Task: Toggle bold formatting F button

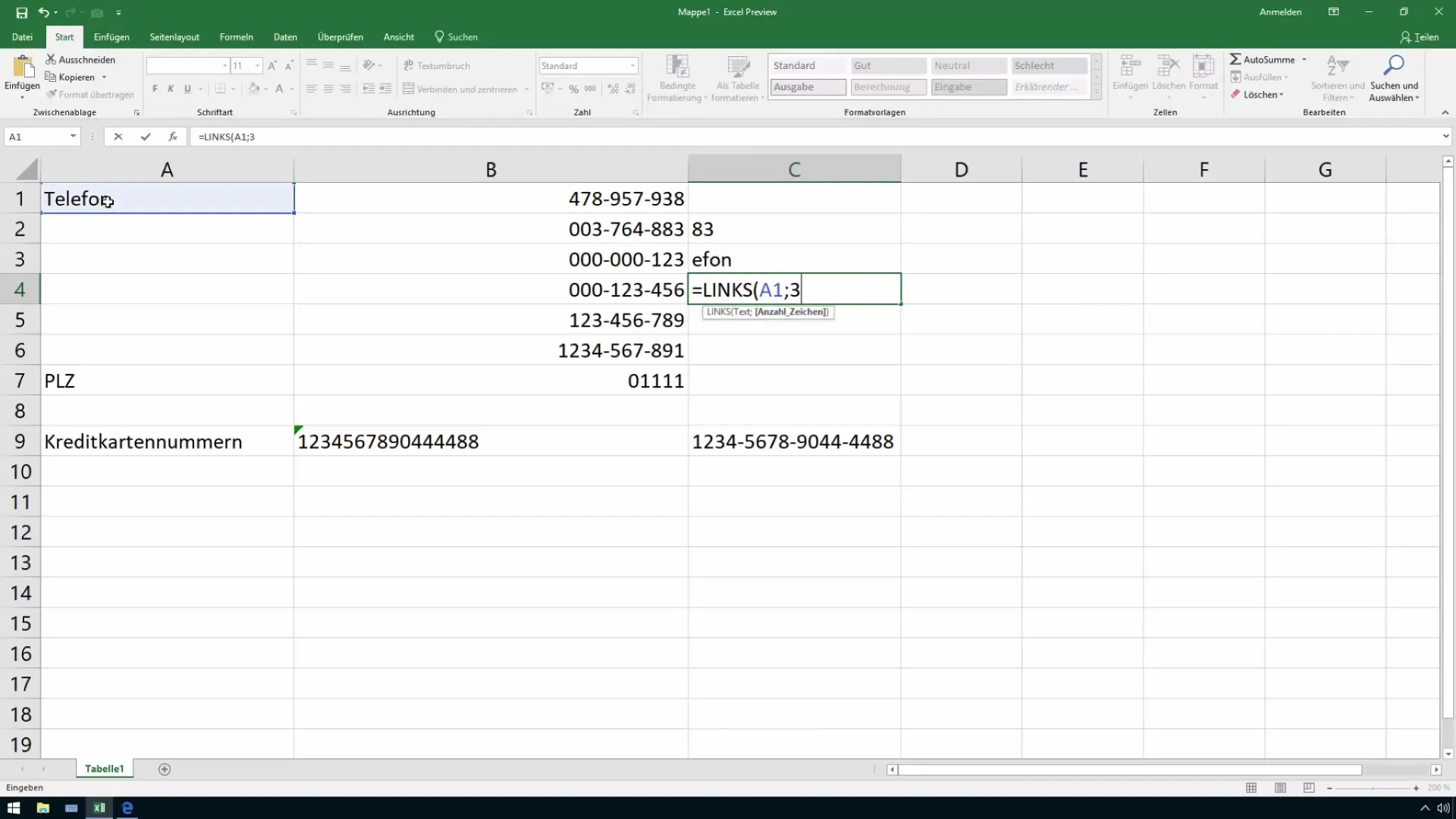Action: click(155, 89)
